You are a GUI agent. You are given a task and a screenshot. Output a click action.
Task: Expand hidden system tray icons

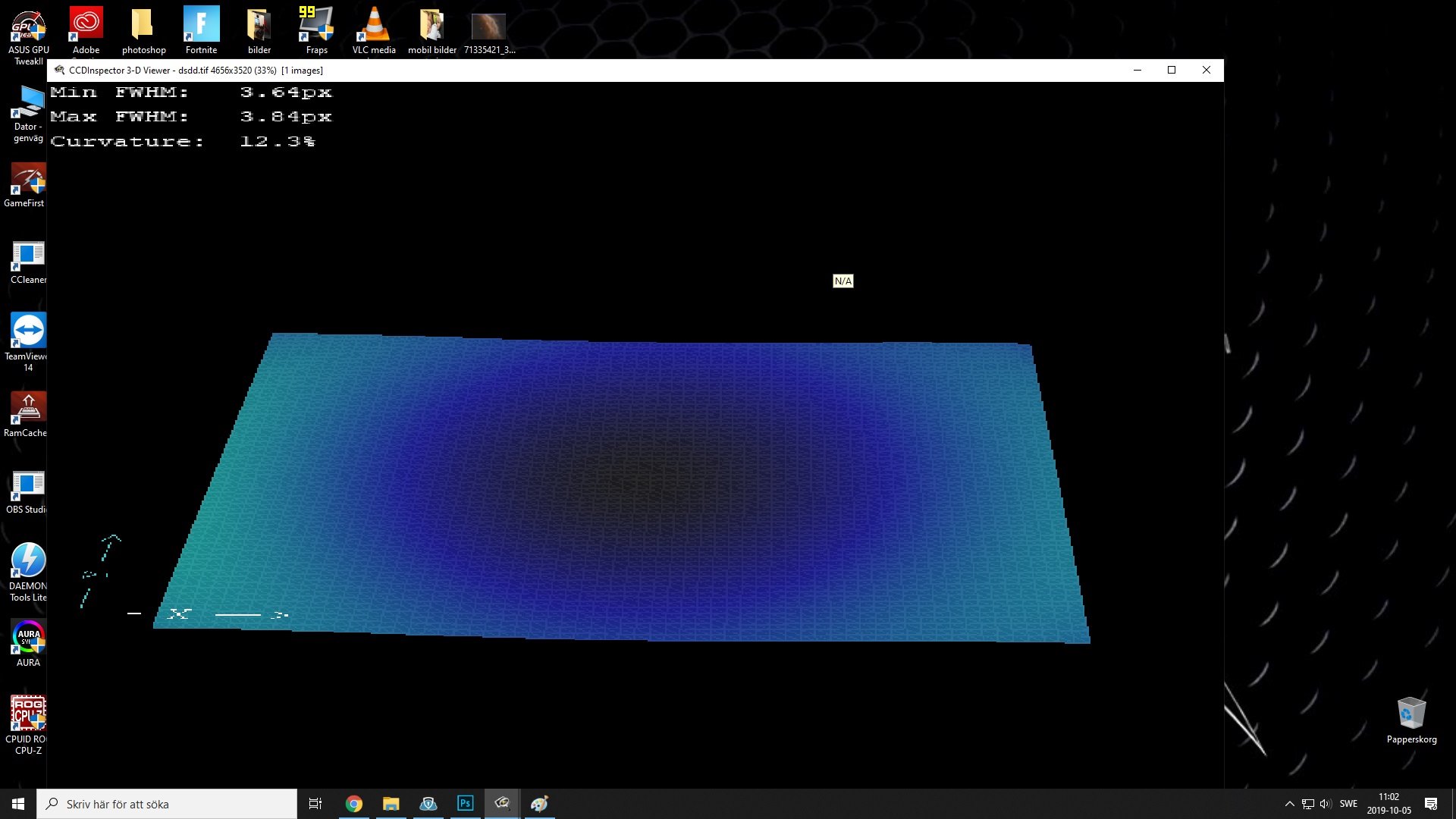click(x=1289, y=804)
